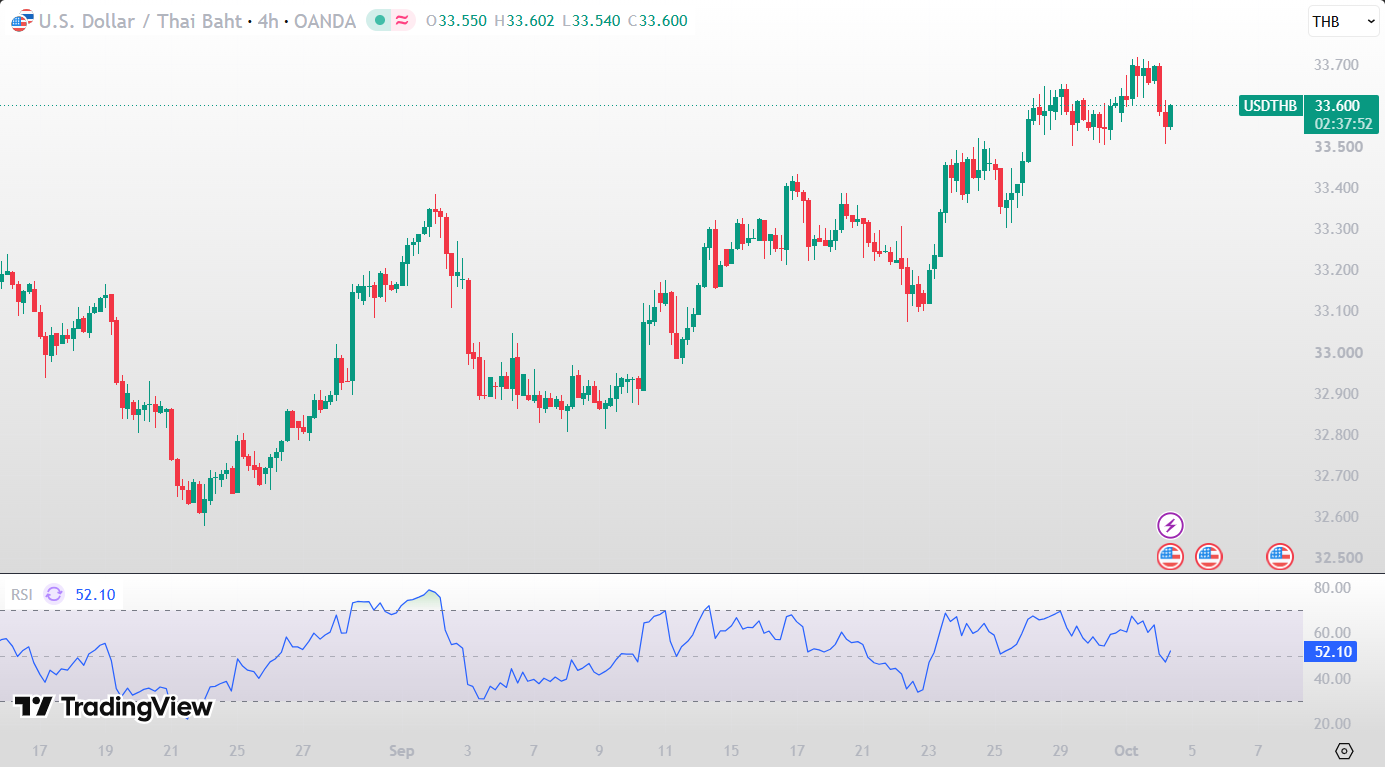Open the last US flag event marker near Oct 5
This screenshot has height=767, width=1385.
[1280, 556]
